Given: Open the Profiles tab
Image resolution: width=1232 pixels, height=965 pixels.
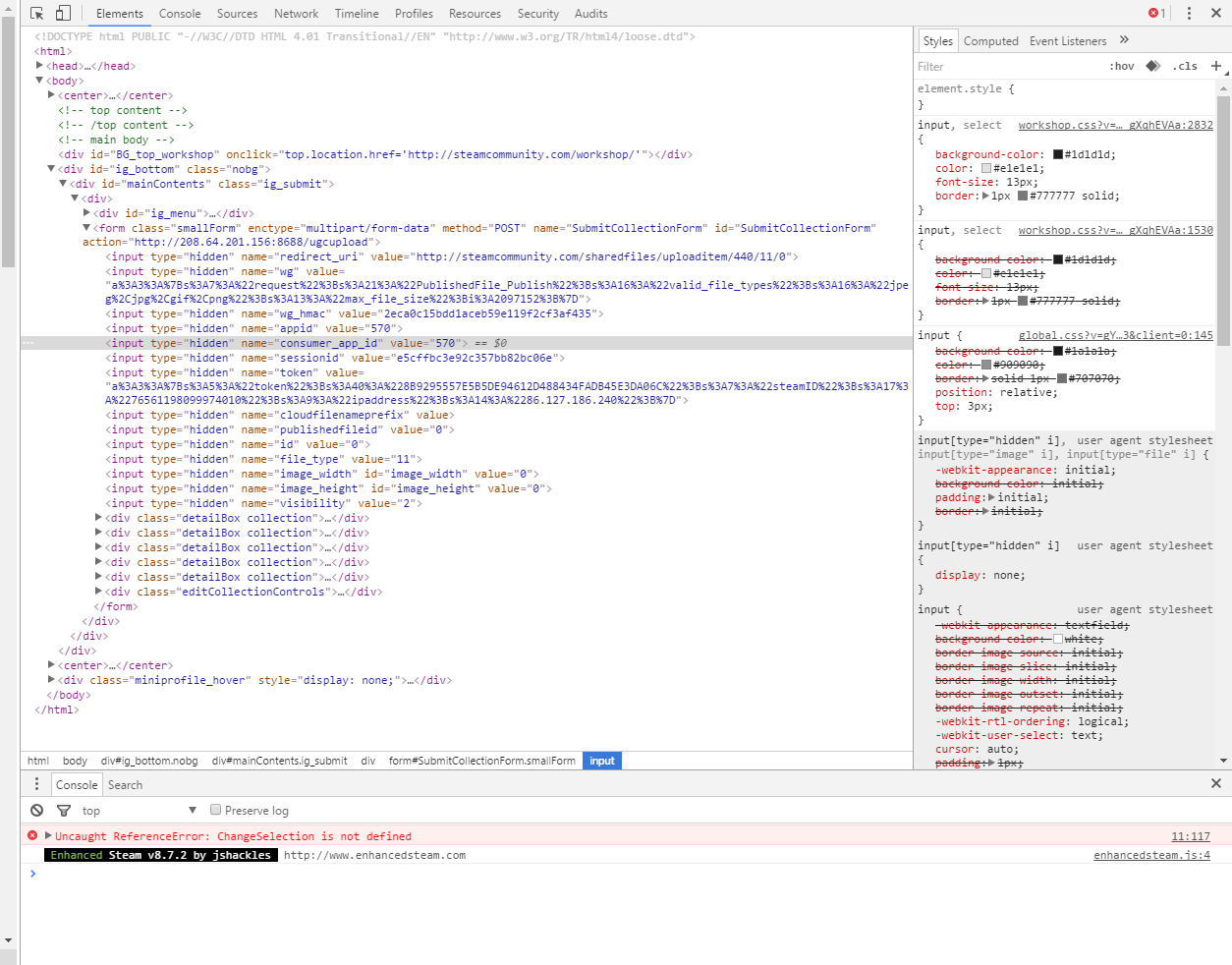Looking at the screenshot, I should (414, 14).
